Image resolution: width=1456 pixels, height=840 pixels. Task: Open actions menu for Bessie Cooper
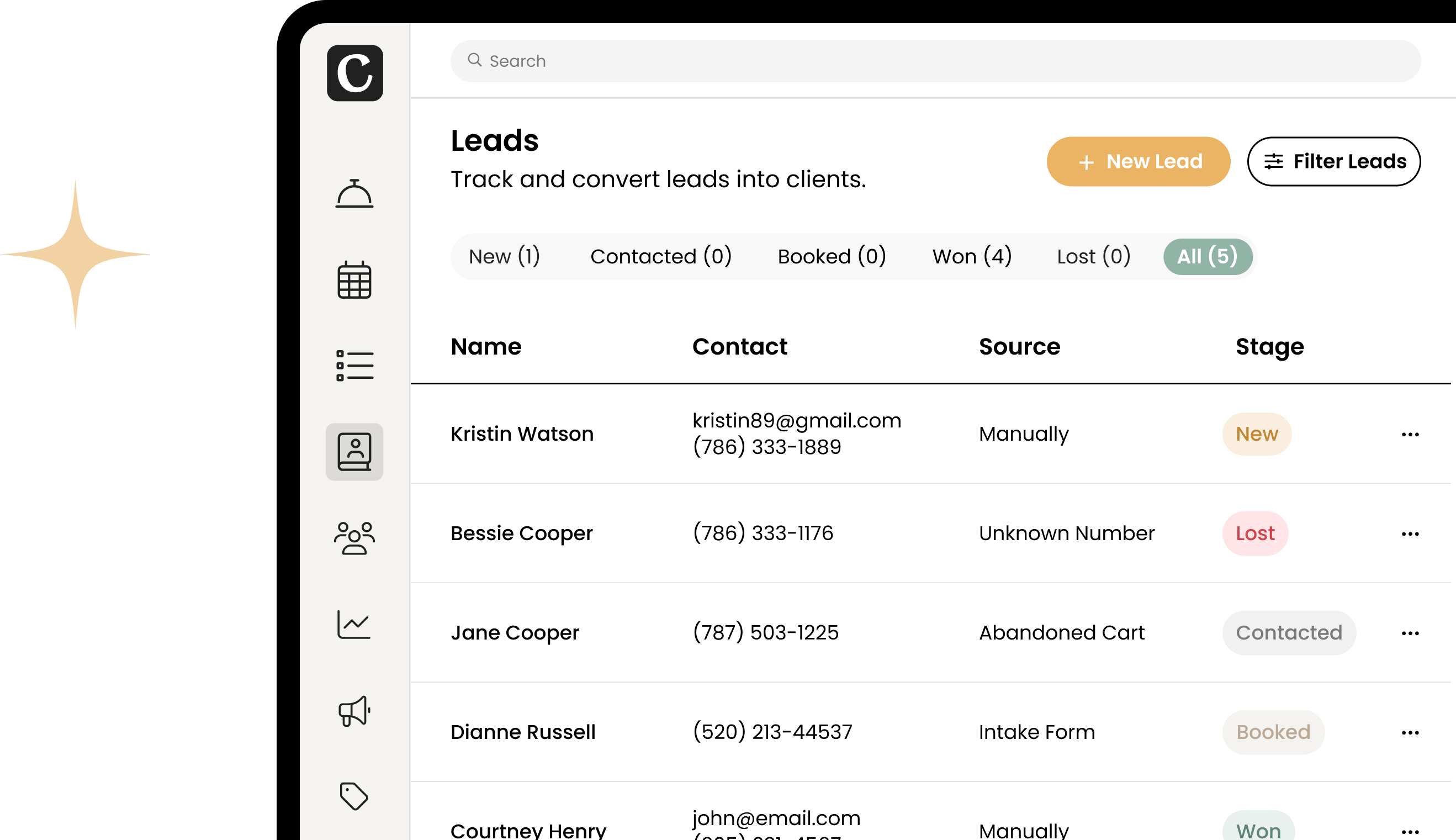pos(1409,533)
